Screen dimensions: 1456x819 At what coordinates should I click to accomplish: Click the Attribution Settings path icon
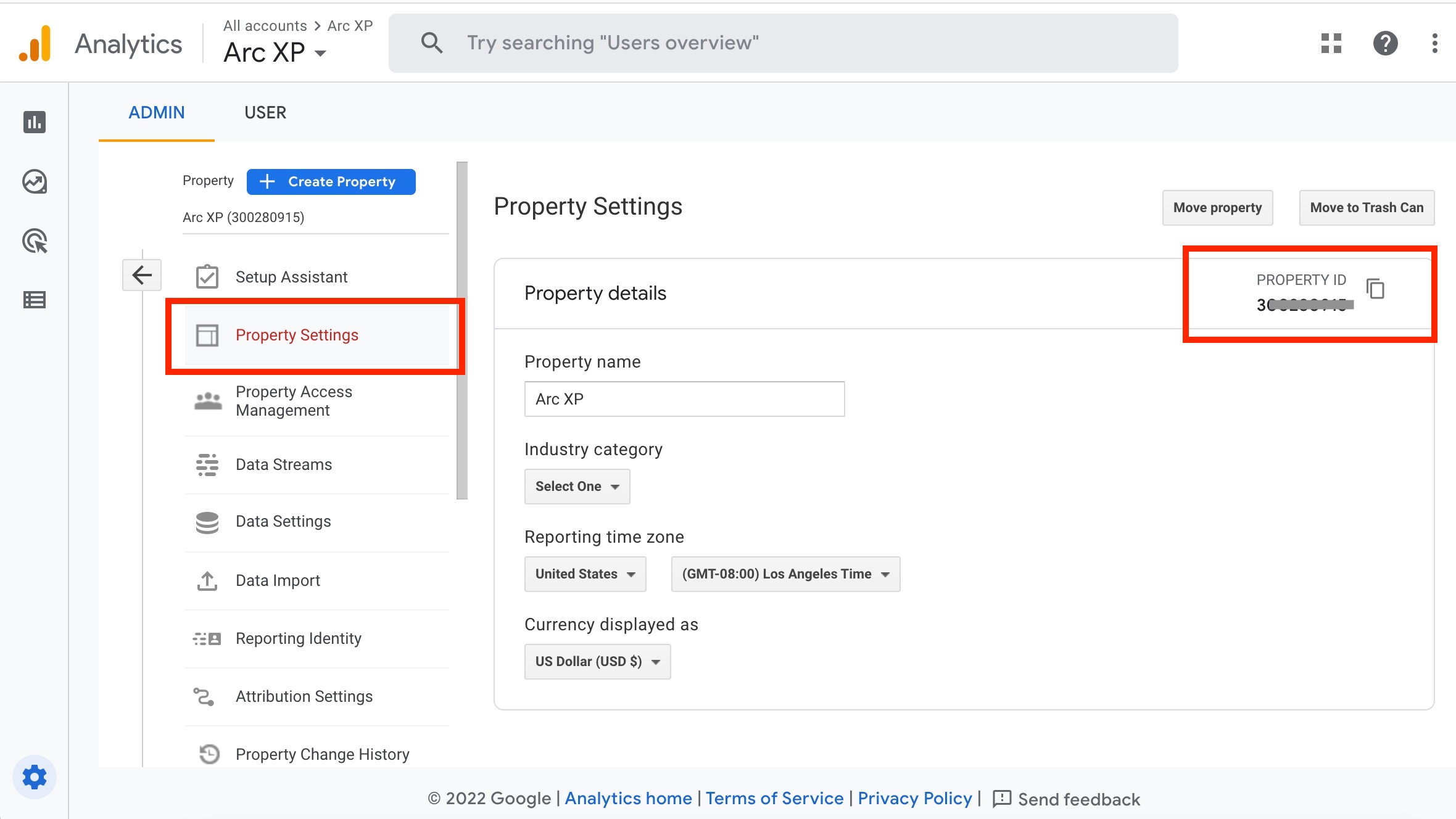click(x=204, y=697)
